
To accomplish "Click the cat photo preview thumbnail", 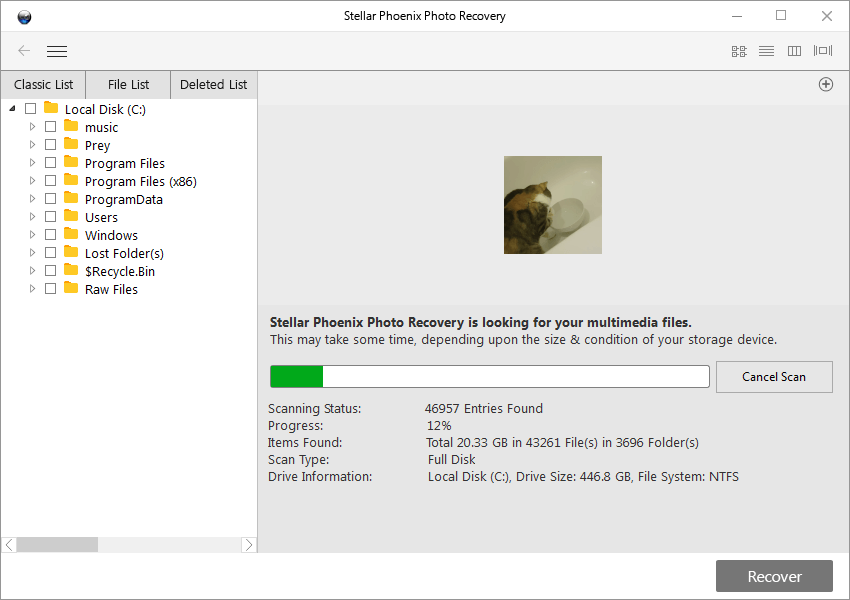I will point(552,205).
